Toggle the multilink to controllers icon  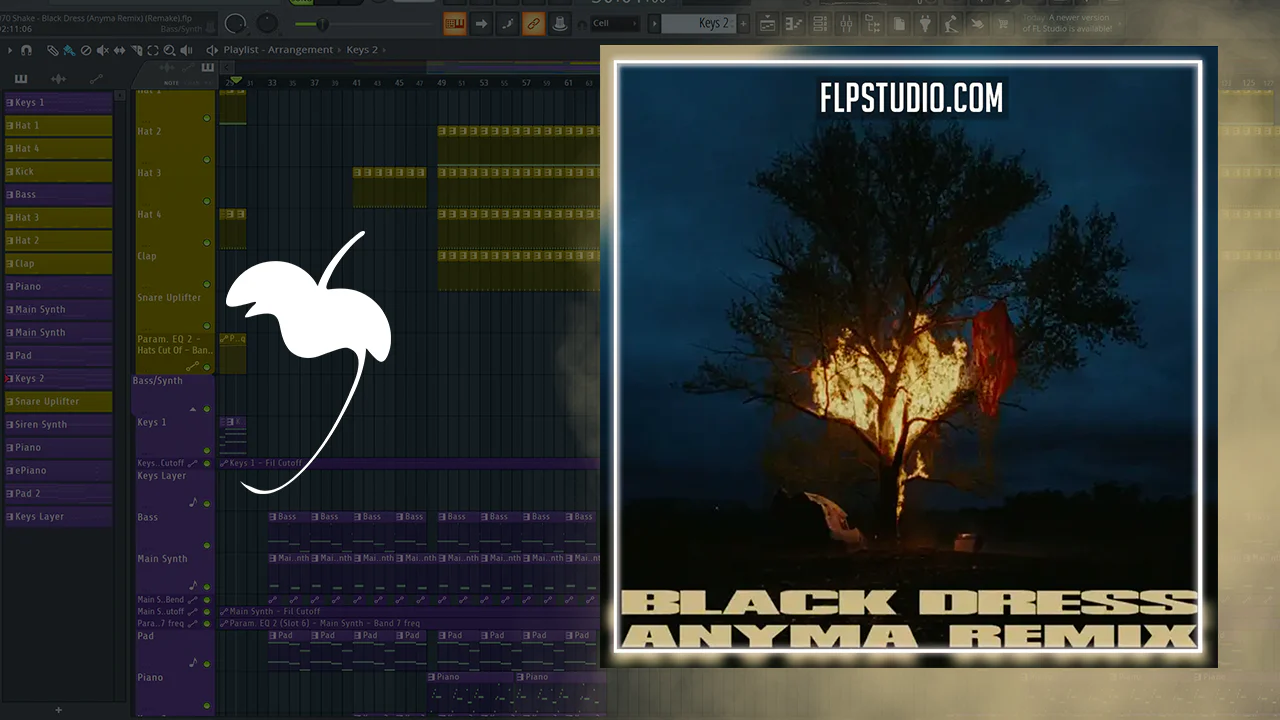pyautogui.click(x=534, y=23)
